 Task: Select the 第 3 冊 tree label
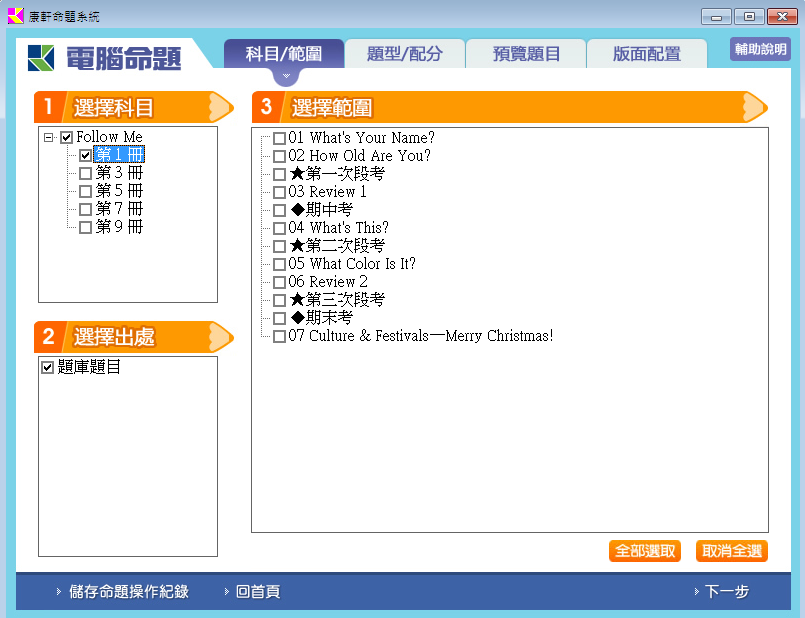pyautogui.click(x=119, y=172)
